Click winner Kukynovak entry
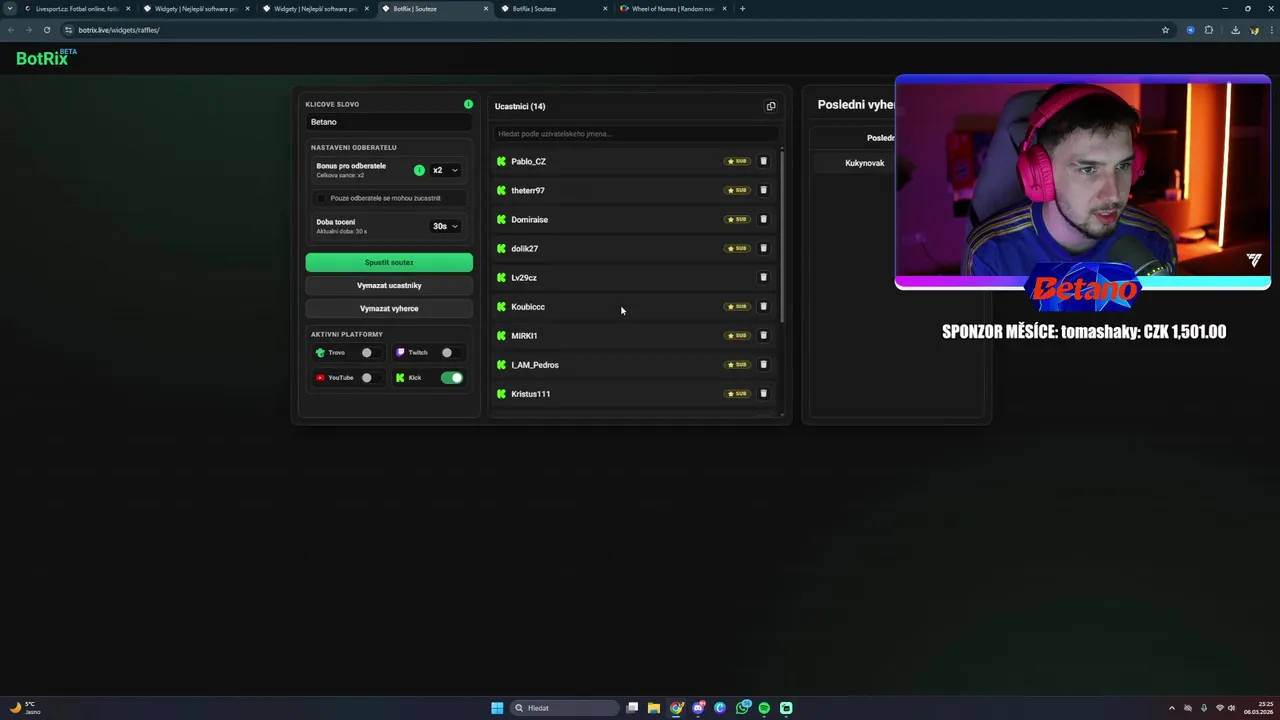 pos(865,163)
